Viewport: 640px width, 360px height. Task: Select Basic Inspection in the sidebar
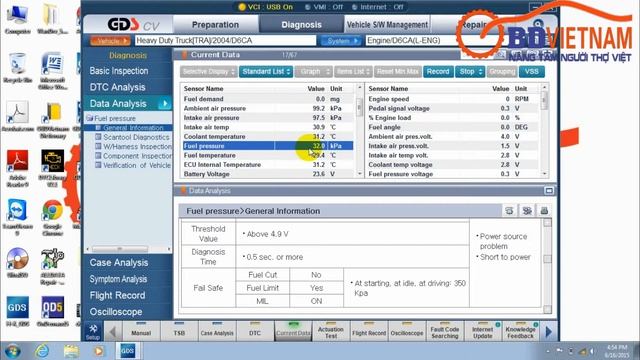click(119, 71)
